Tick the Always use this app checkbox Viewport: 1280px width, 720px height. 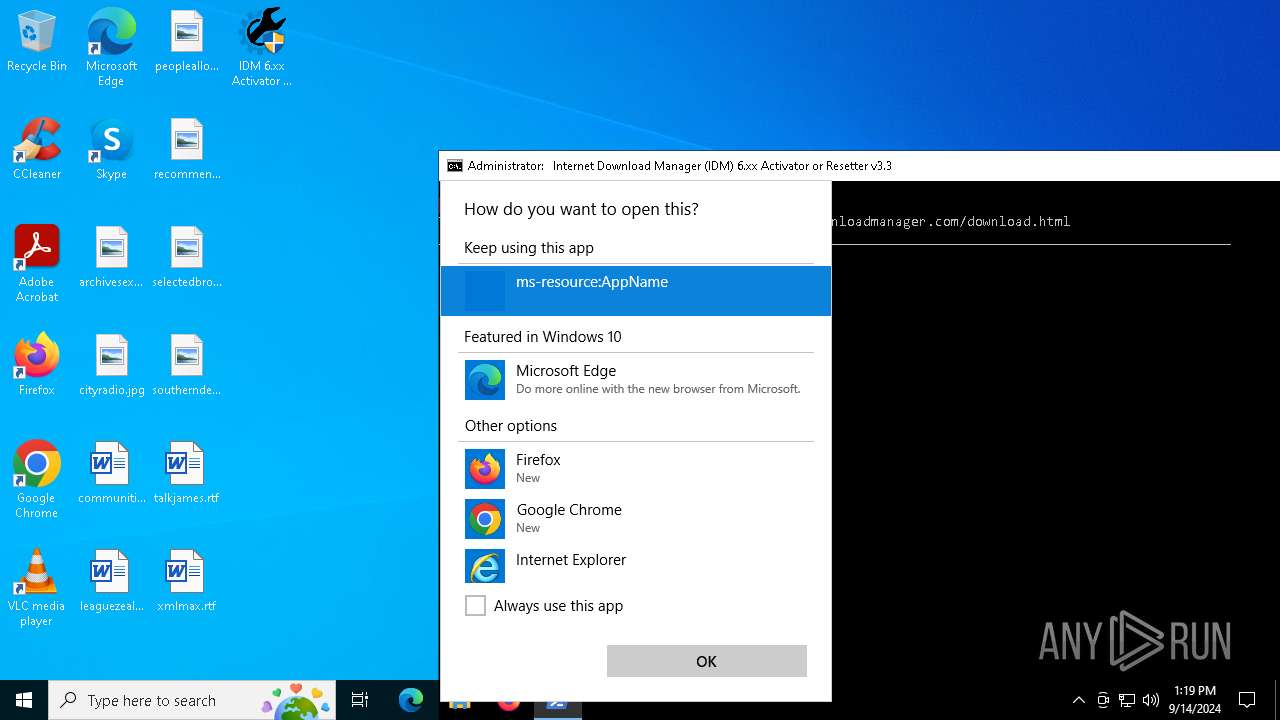tap(476, 606)
